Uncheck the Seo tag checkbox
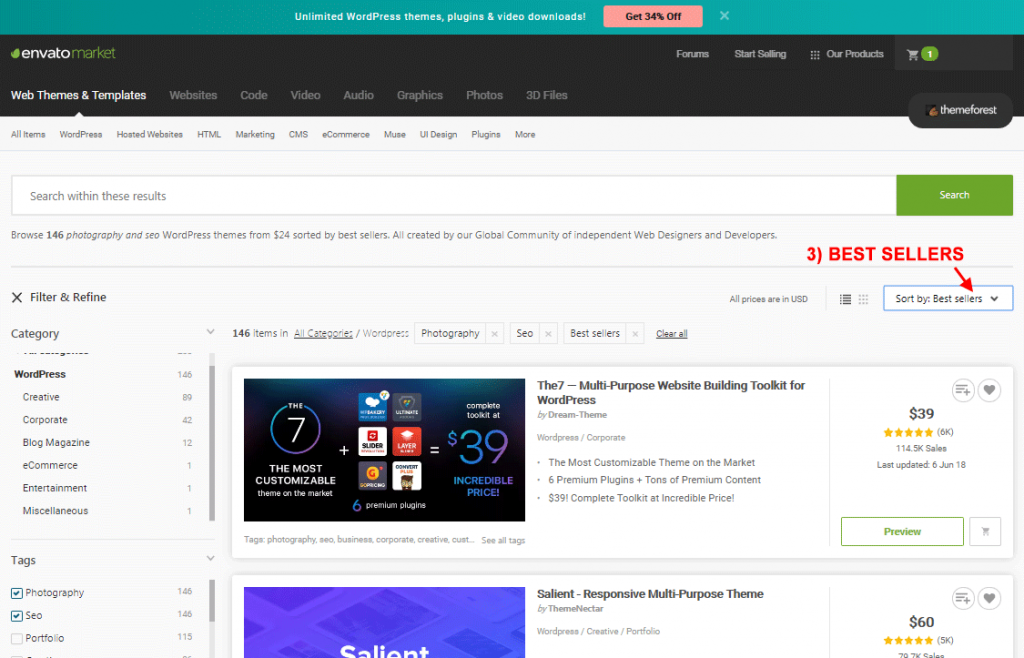This screenshot has height=658, width=1024. [17, 616]
